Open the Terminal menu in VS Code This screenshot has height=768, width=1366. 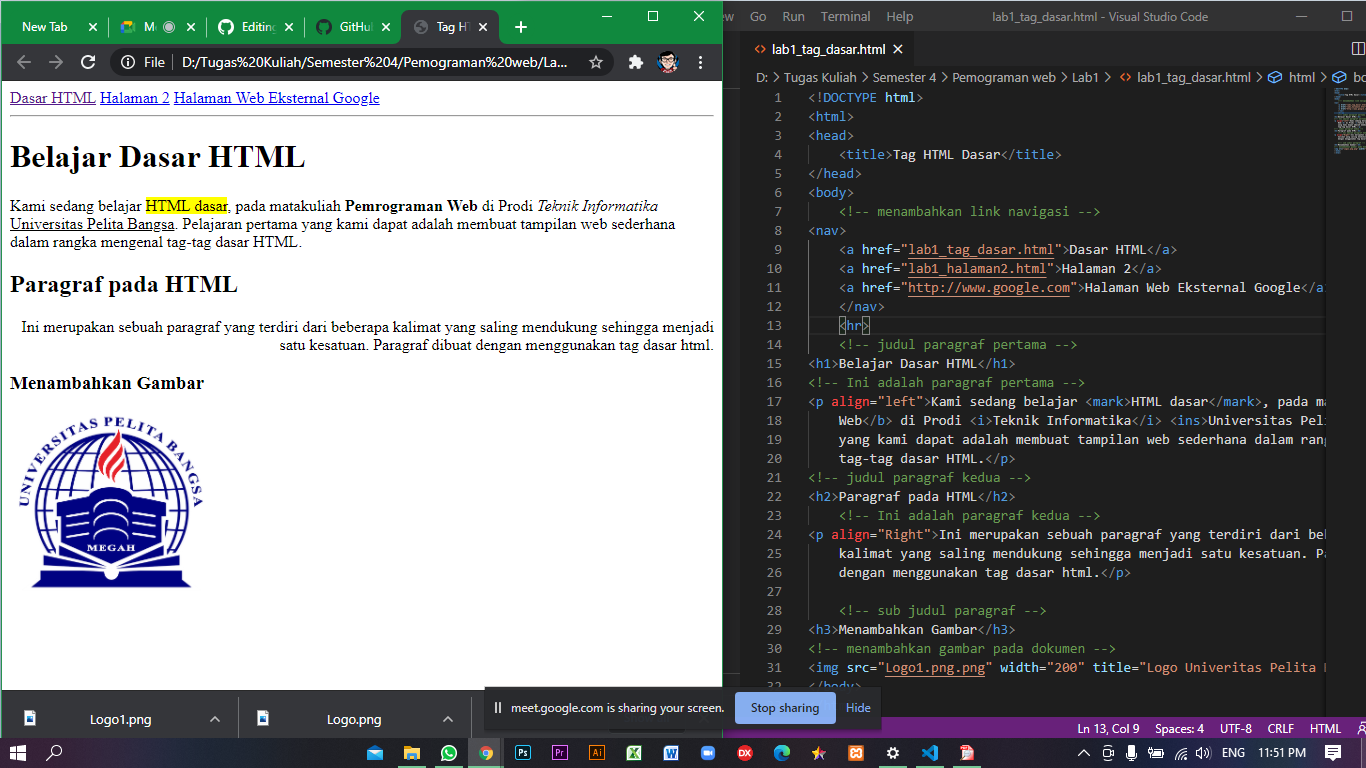pyautogui.click(x=846, y=16)
